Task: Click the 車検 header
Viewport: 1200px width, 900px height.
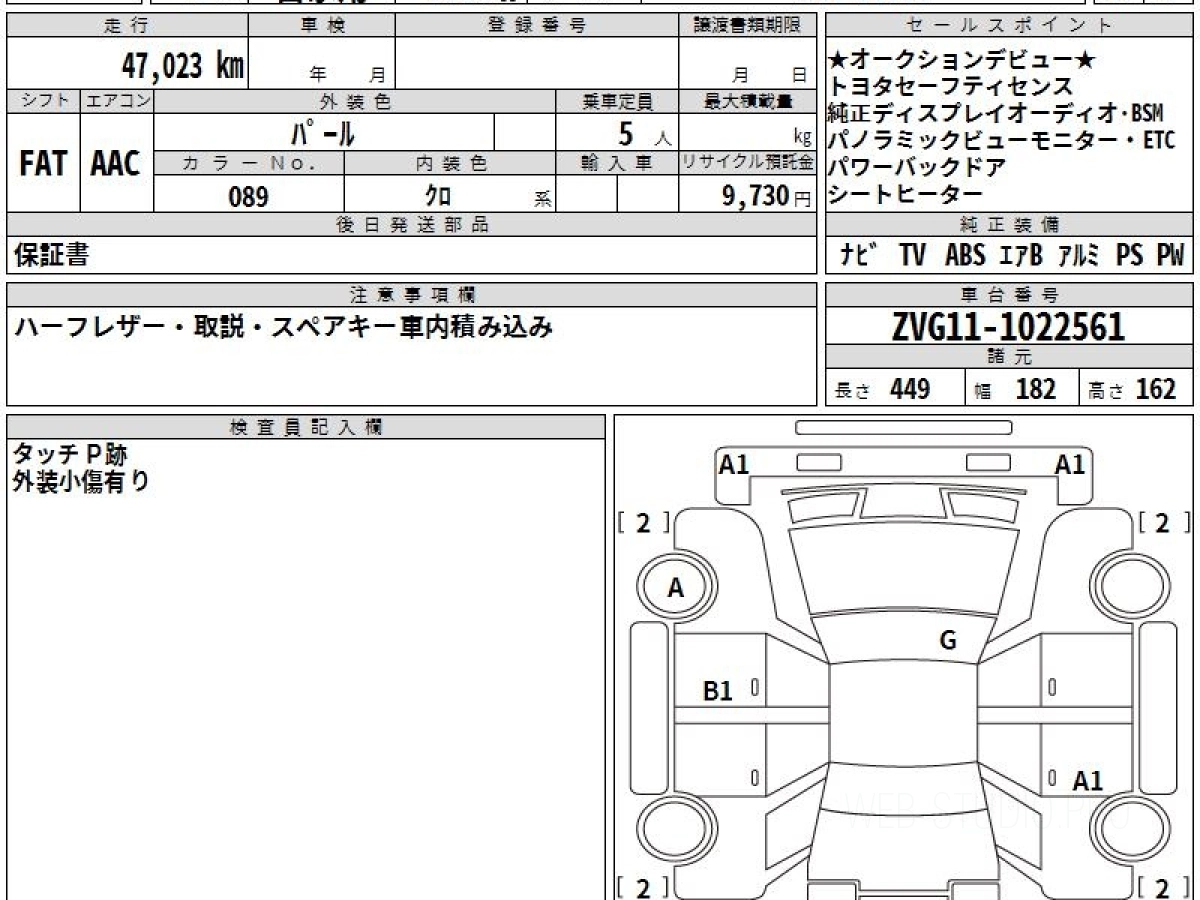Action: pyautogui.click(x=322, y=26)
